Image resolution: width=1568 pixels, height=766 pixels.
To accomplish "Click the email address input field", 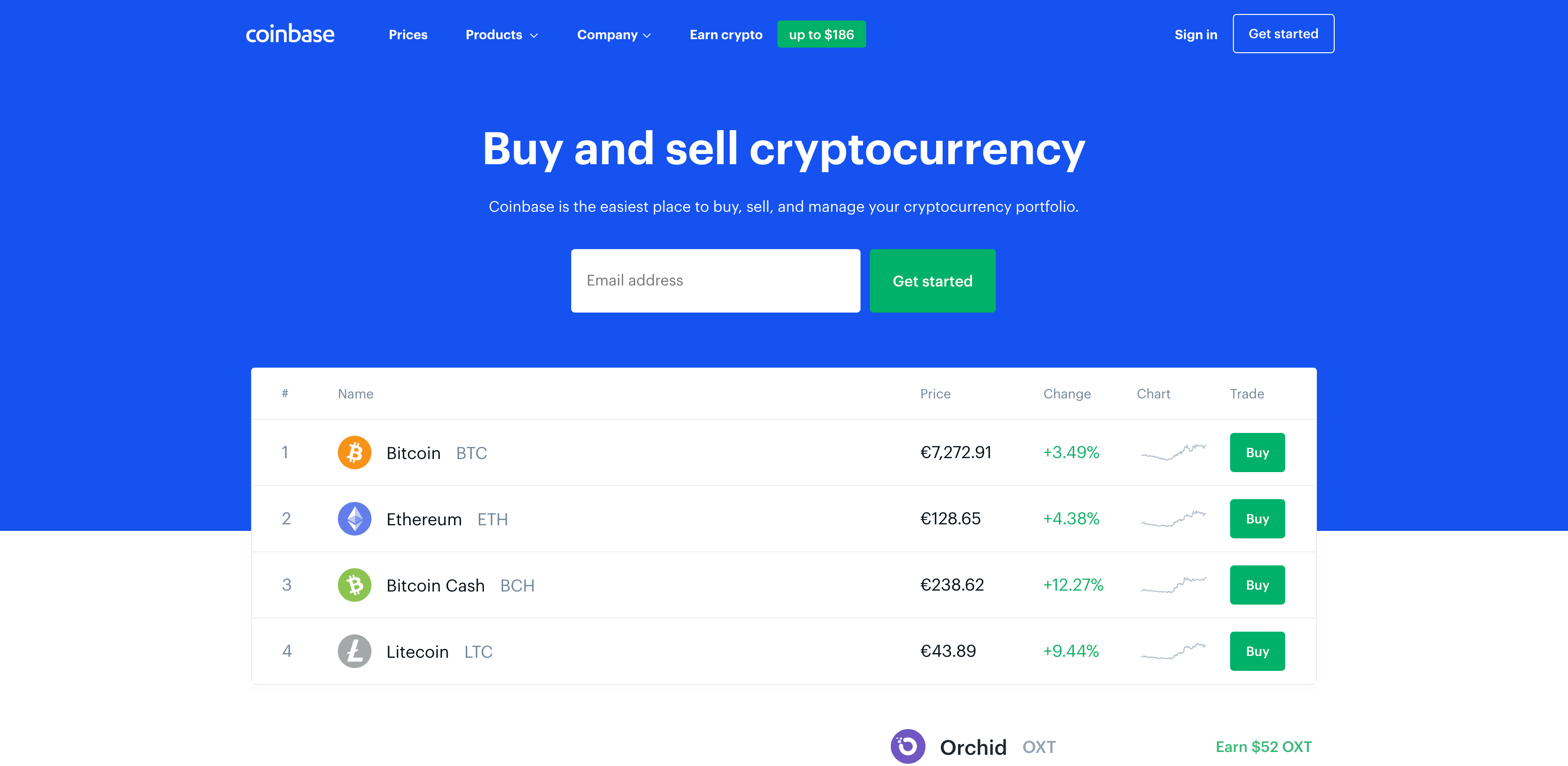I will click(x=713, y=280).
